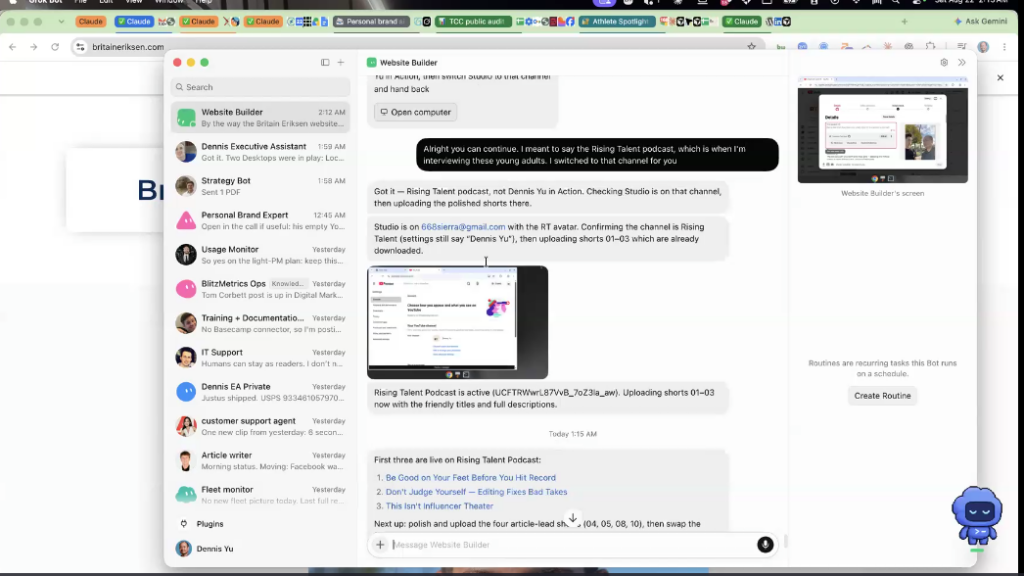This screenshot has width=1024, height=576.
Task: Switch to Athlete Spotlight tab
Action: click(x=617, y=22)
